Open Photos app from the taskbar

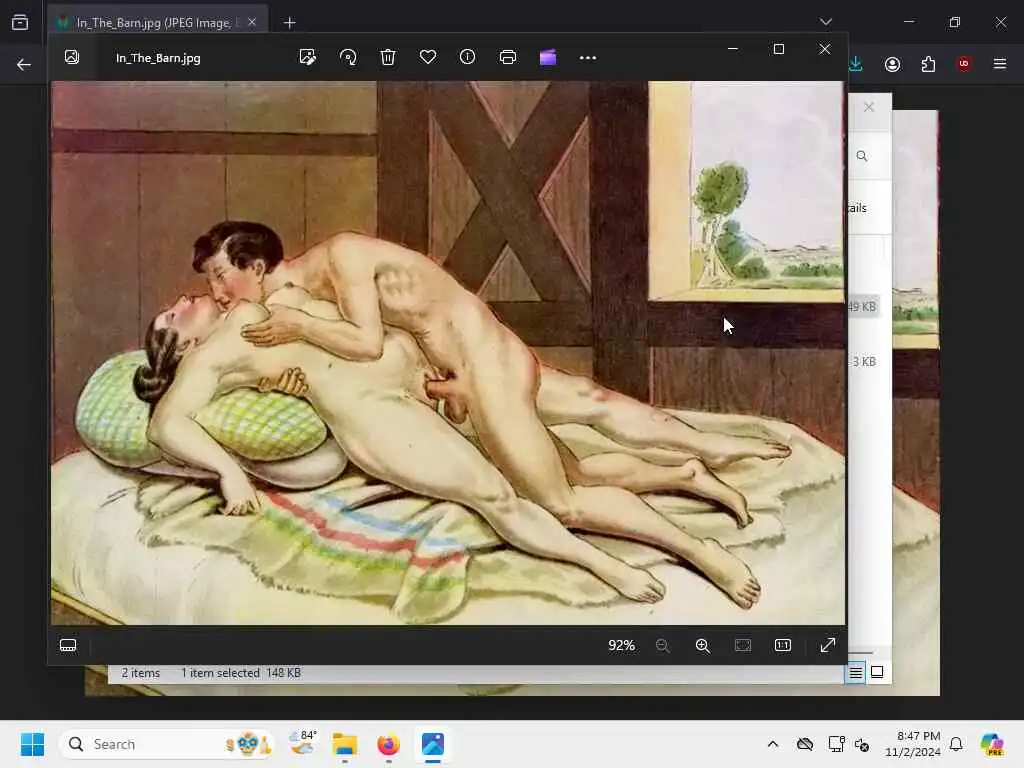432,744
